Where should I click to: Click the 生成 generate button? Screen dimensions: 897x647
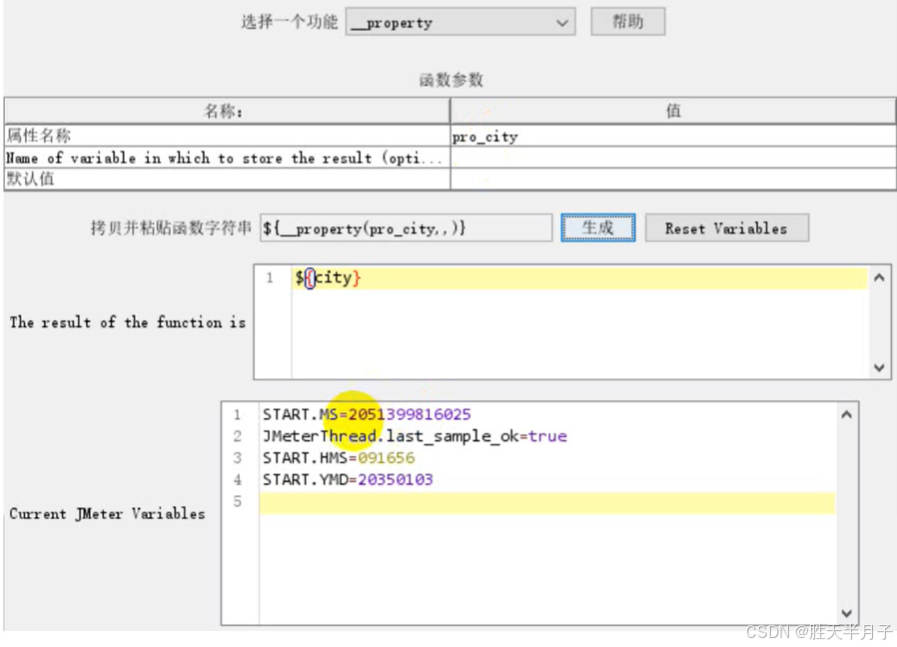pyautogui.click(x=598, y=228)
